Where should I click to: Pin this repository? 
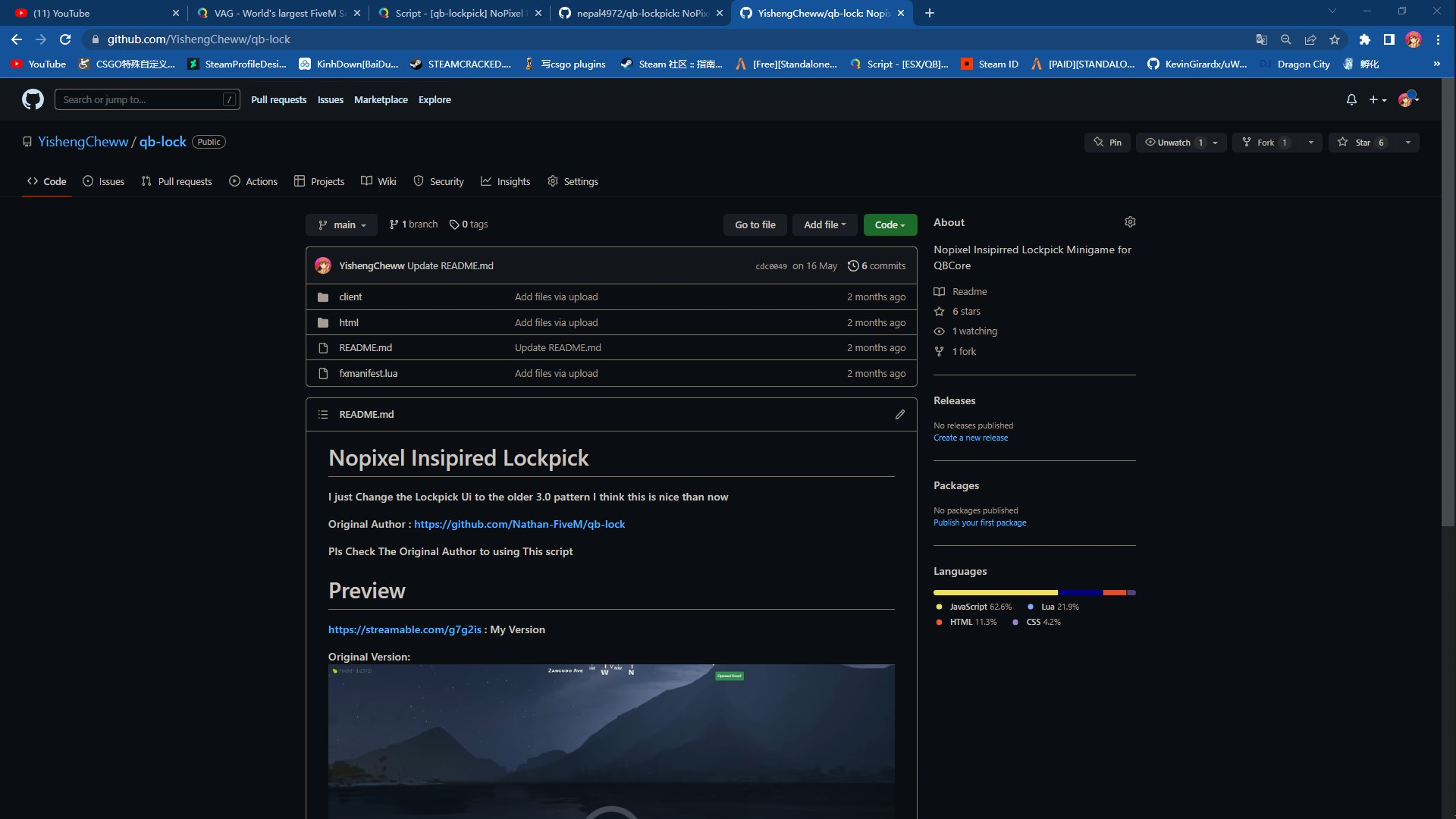pyautogui.click(x=1107, y=143)
